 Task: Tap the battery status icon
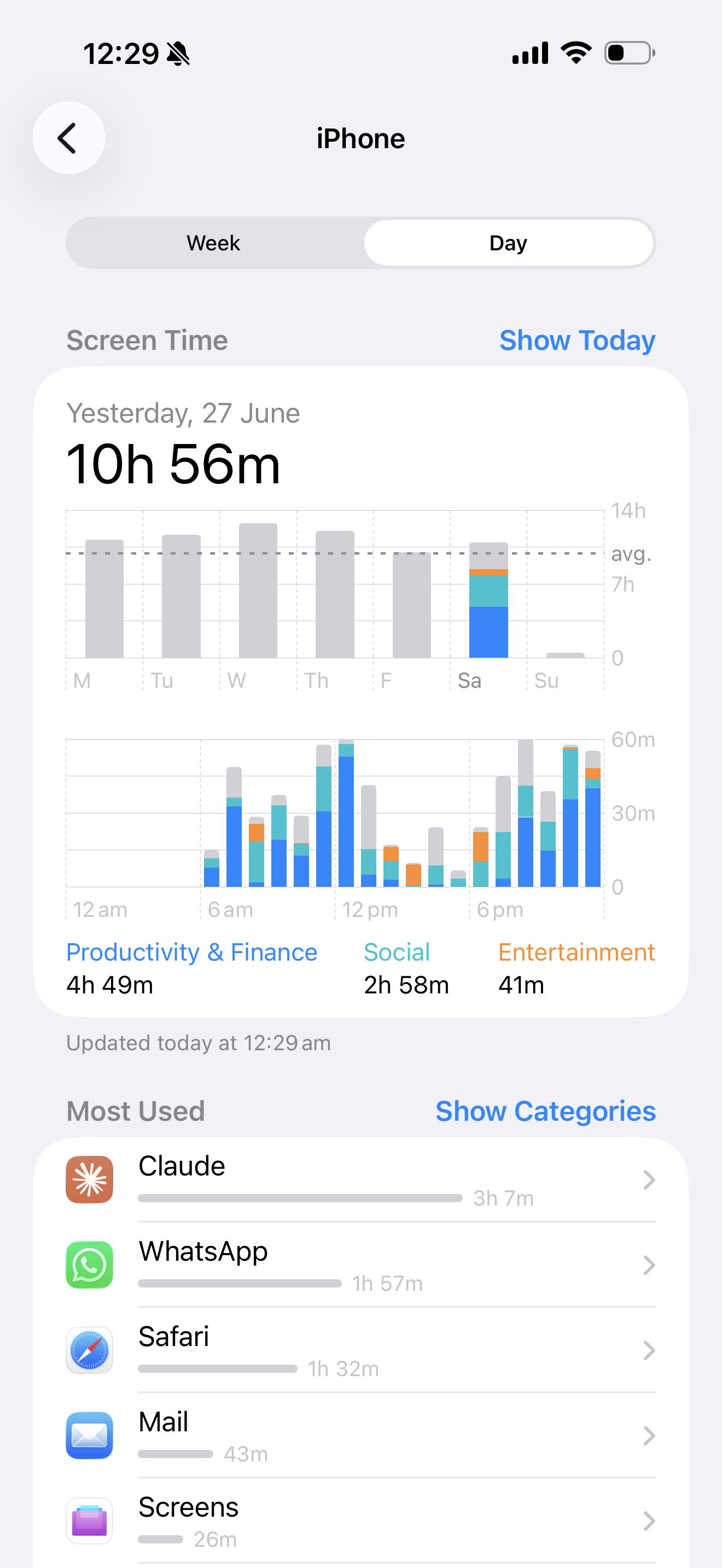[x=630, y=53]
